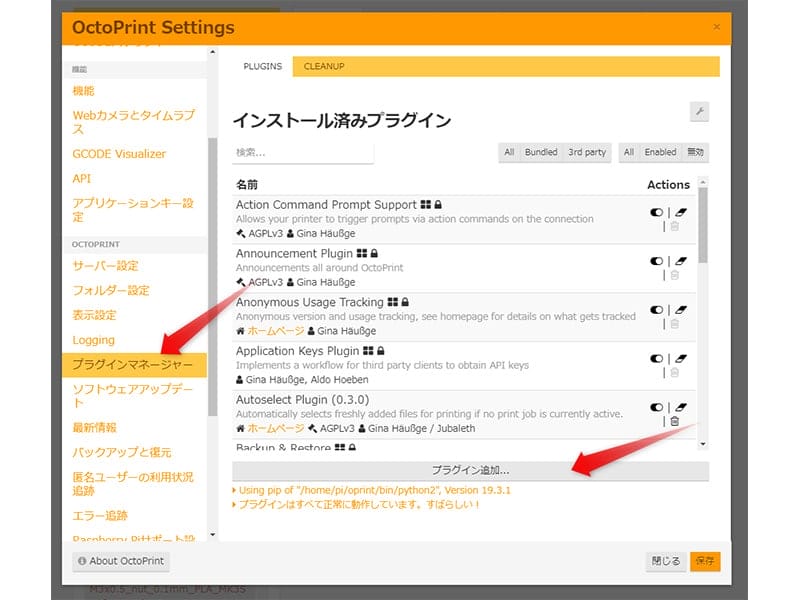The image size is (800, 600).
Task: Click cleanup eraser icon for Autoselect Plugin
Action: point(681,407)
